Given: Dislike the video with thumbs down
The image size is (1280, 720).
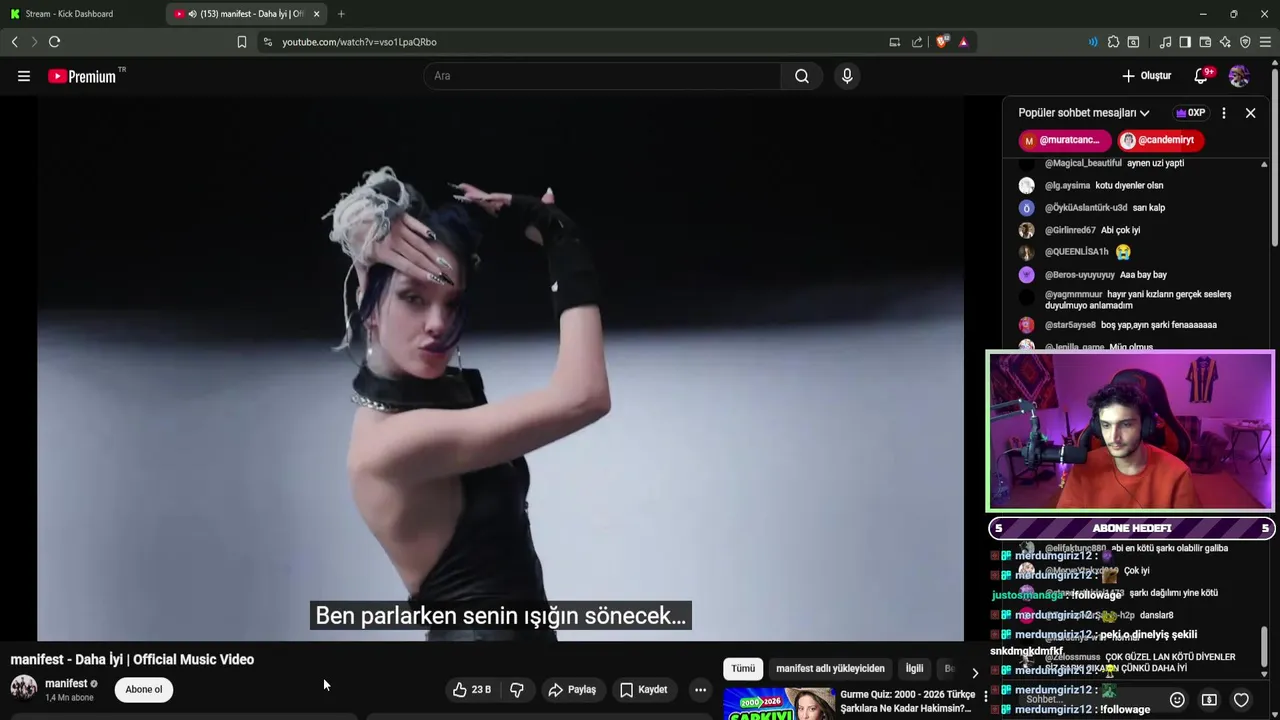Looking at the screenshot, I should click(x=517, y=689).
